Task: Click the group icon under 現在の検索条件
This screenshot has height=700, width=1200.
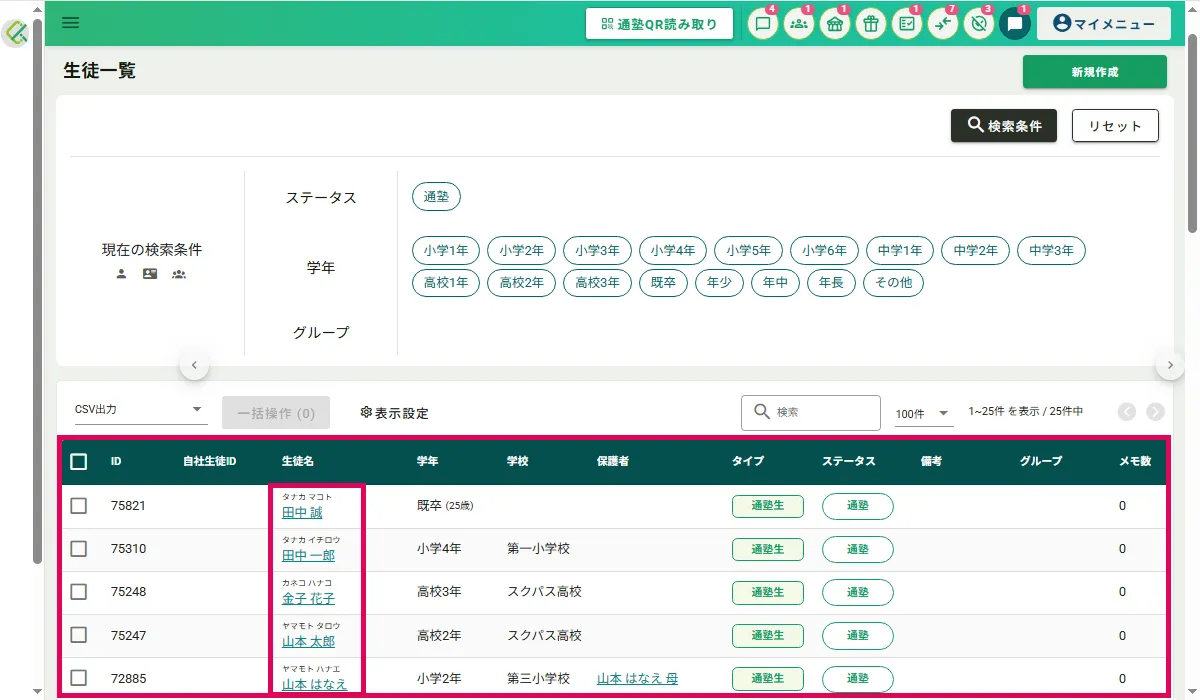Action: [x=179, y=274]
